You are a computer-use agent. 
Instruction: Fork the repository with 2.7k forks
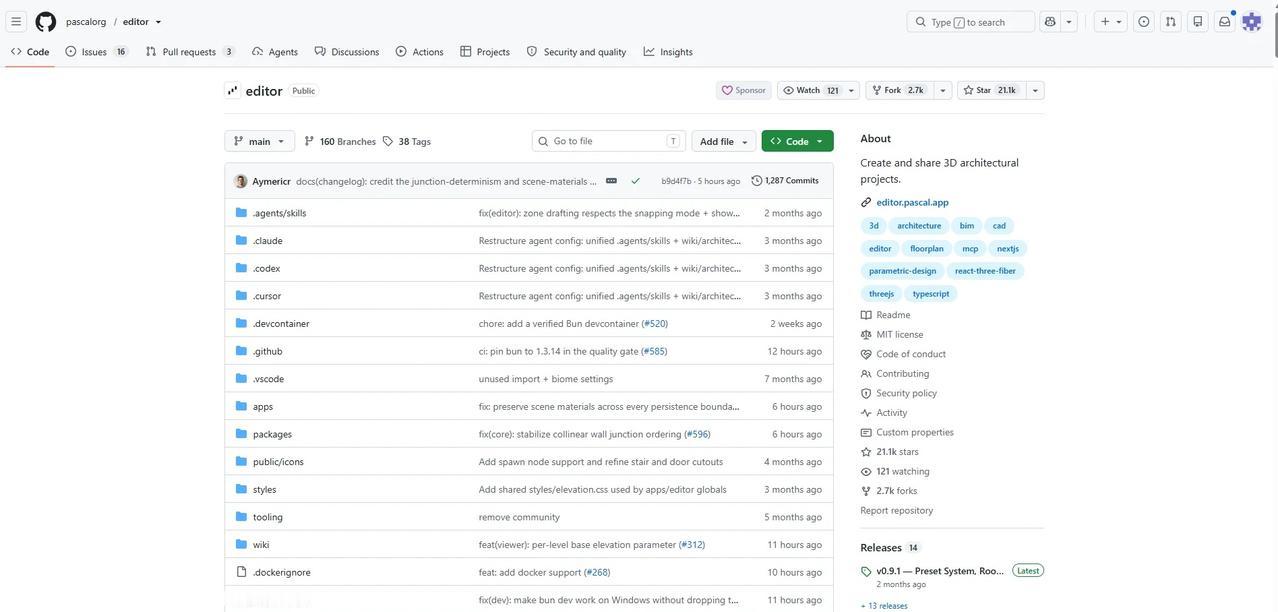[x=899, y=90]
